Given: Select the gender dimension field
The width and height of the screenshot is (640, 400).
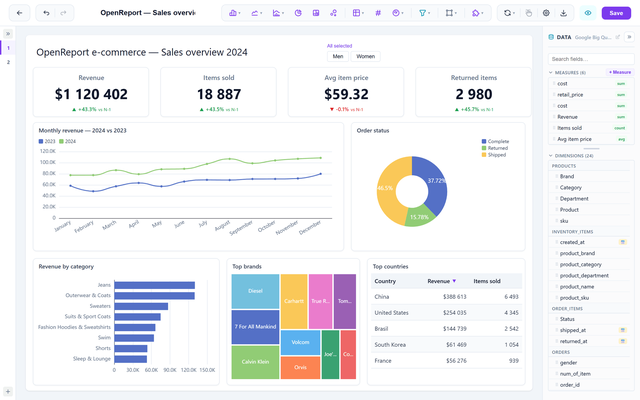Looking at the screenshot, I should point(591,362).
